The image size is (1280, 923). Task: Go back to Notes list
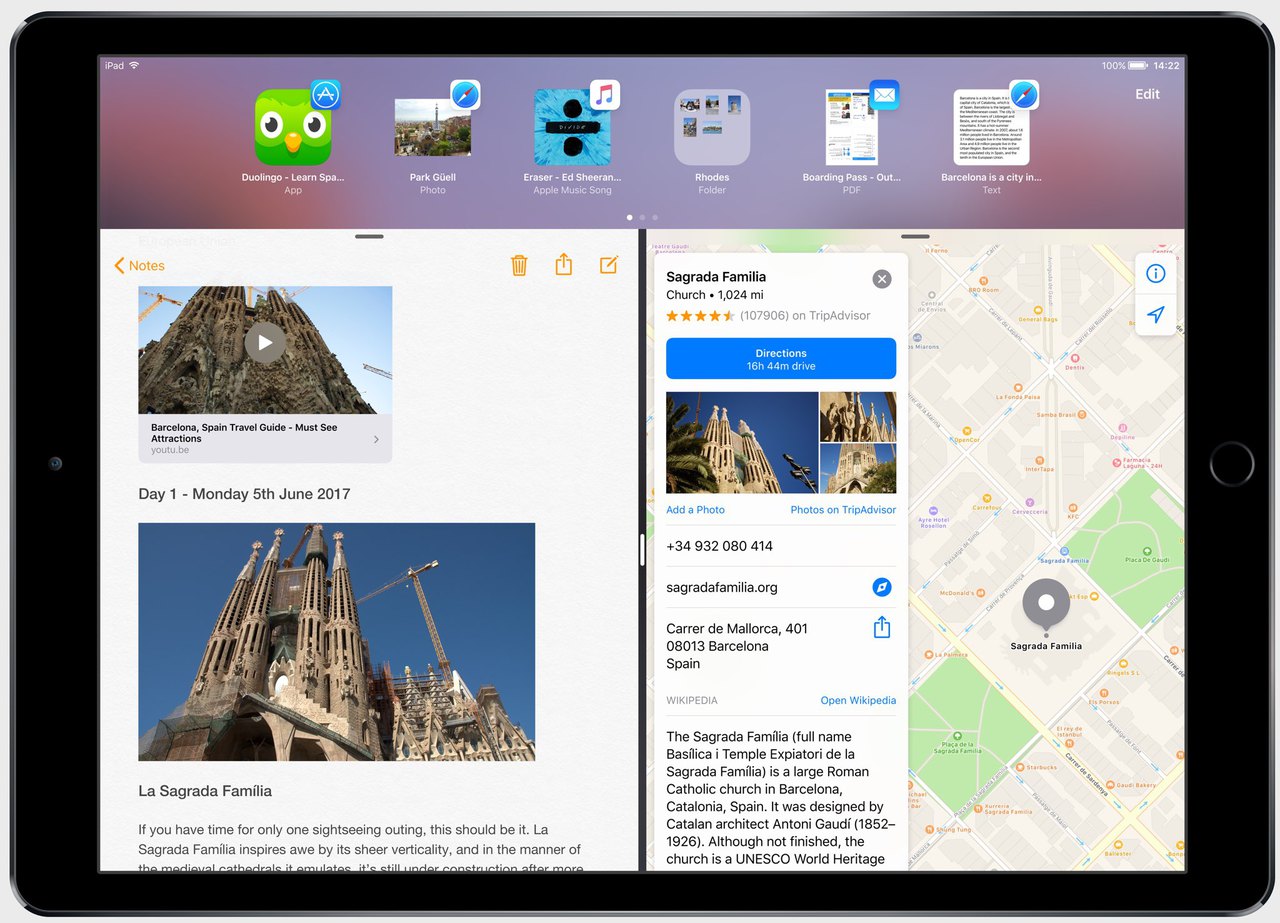coord(139,266)
